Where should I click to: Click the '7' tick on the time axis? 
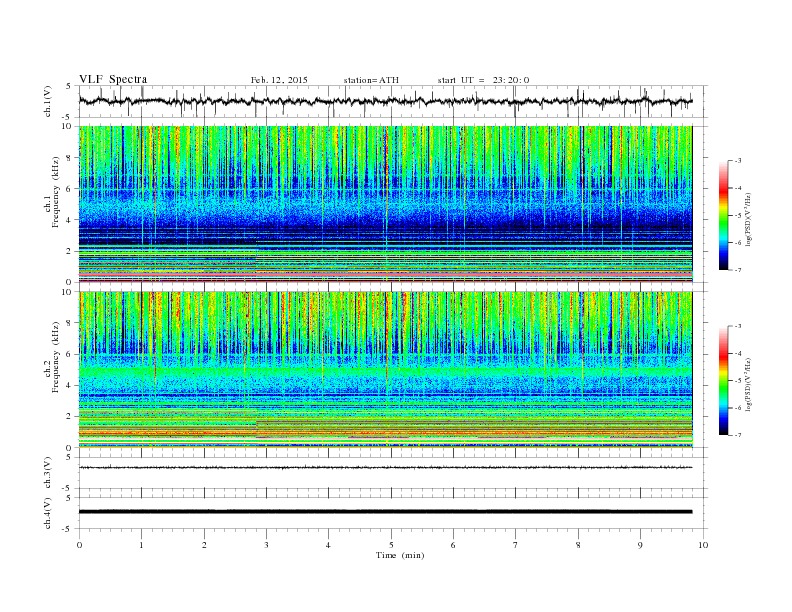point(516,545)
